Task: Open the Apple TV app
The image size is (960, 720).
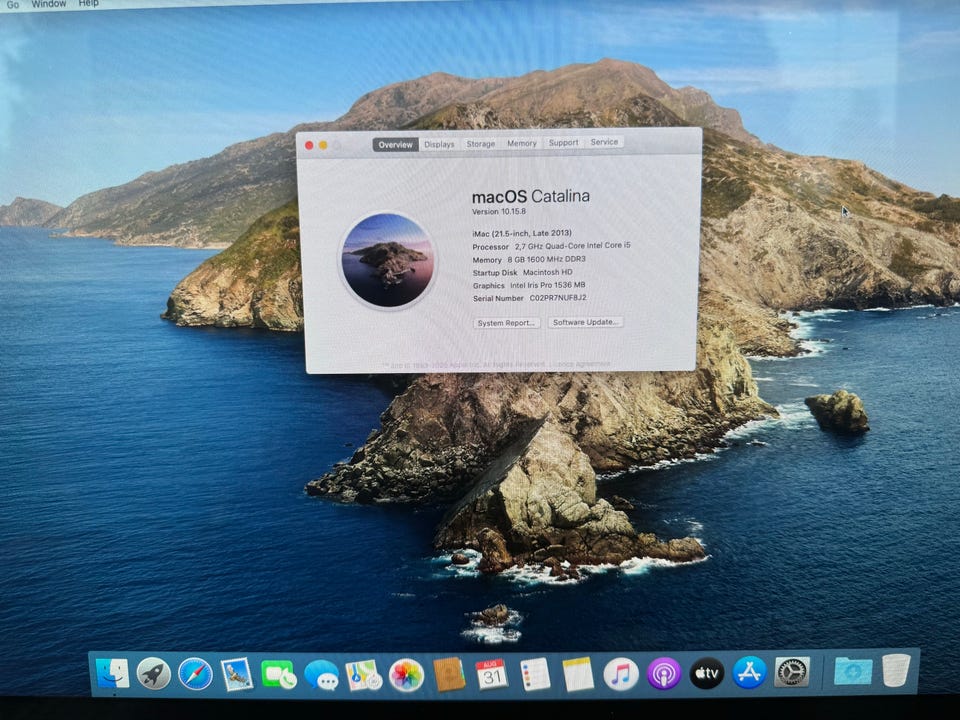Action: (x=707, y=673)
